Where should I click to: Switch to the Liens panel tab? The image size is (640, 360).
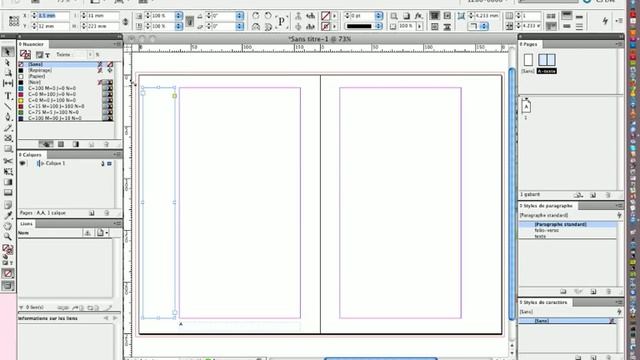(27, 224)
